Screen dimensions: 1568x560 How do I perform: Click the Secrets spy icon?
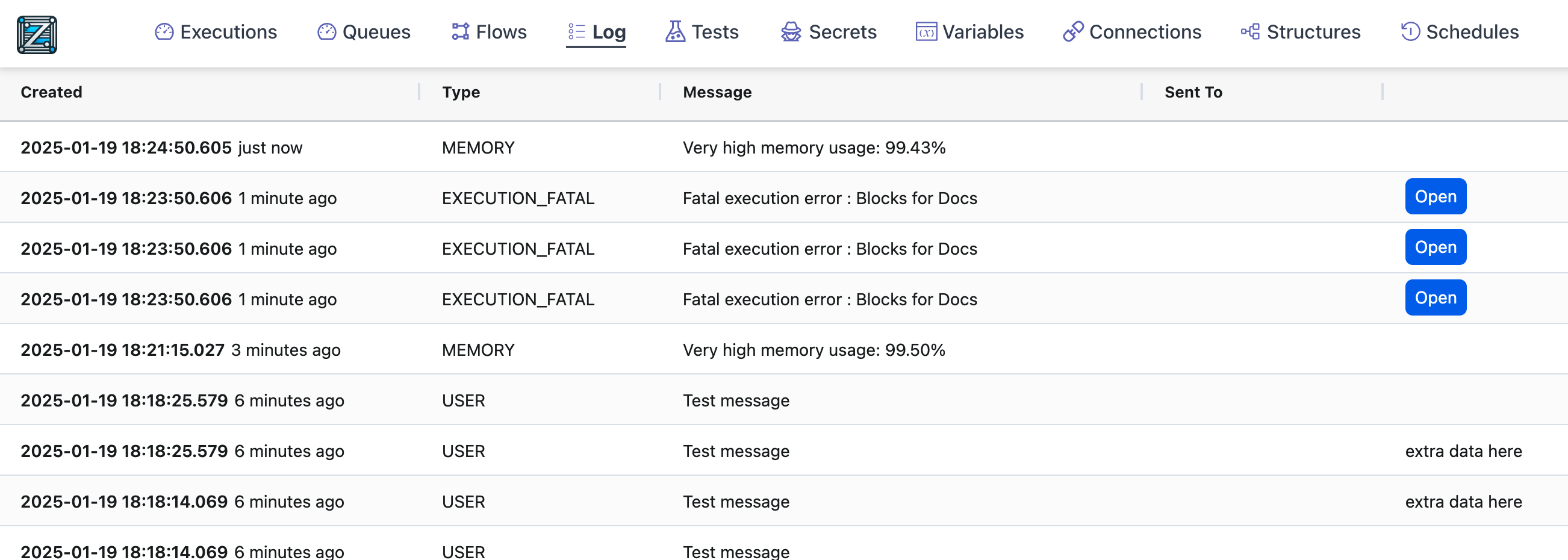click(791, 32)
